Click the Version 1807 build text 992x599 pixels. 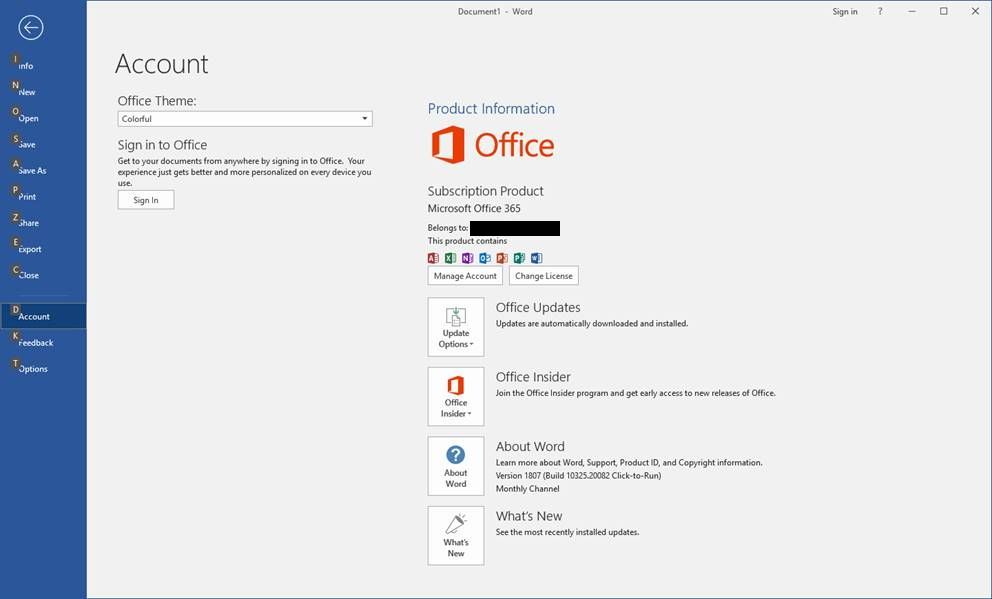pyautogui.click(x=578, y=476)
